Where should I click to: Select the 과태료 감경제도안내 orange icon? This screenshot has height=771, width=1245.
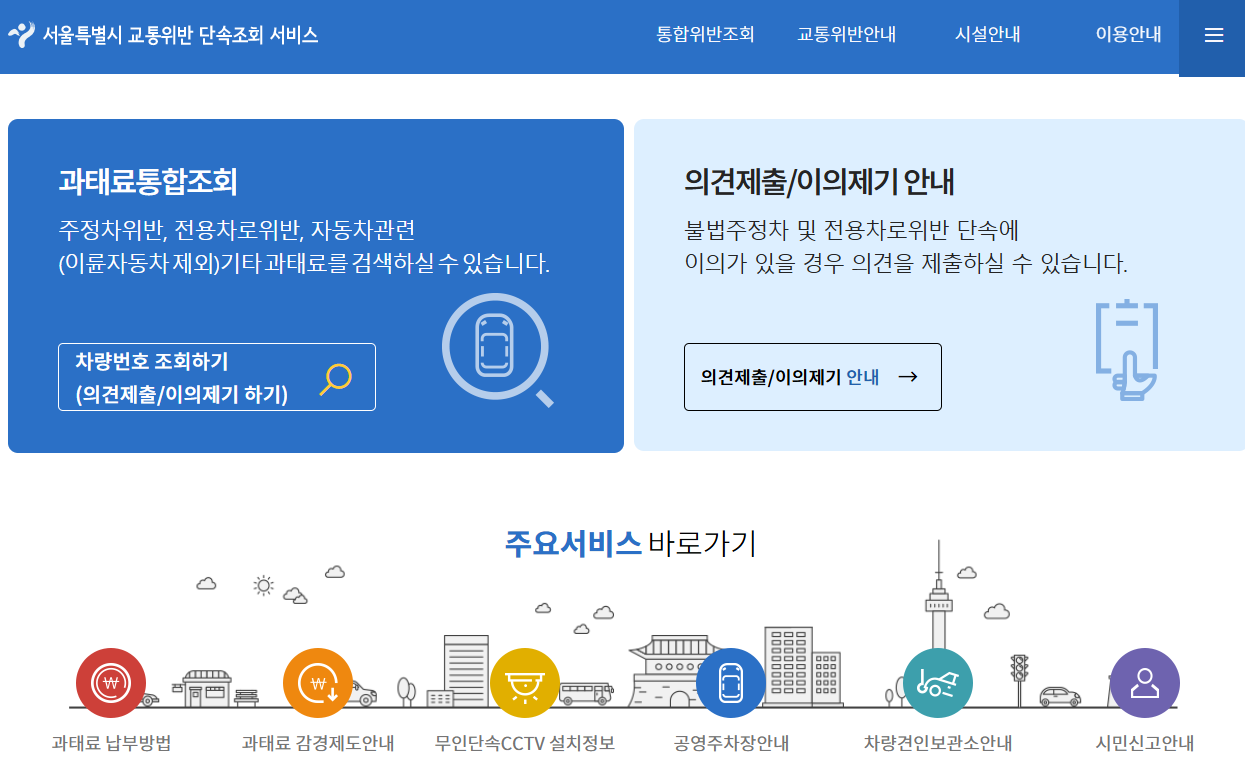point(317,683)
